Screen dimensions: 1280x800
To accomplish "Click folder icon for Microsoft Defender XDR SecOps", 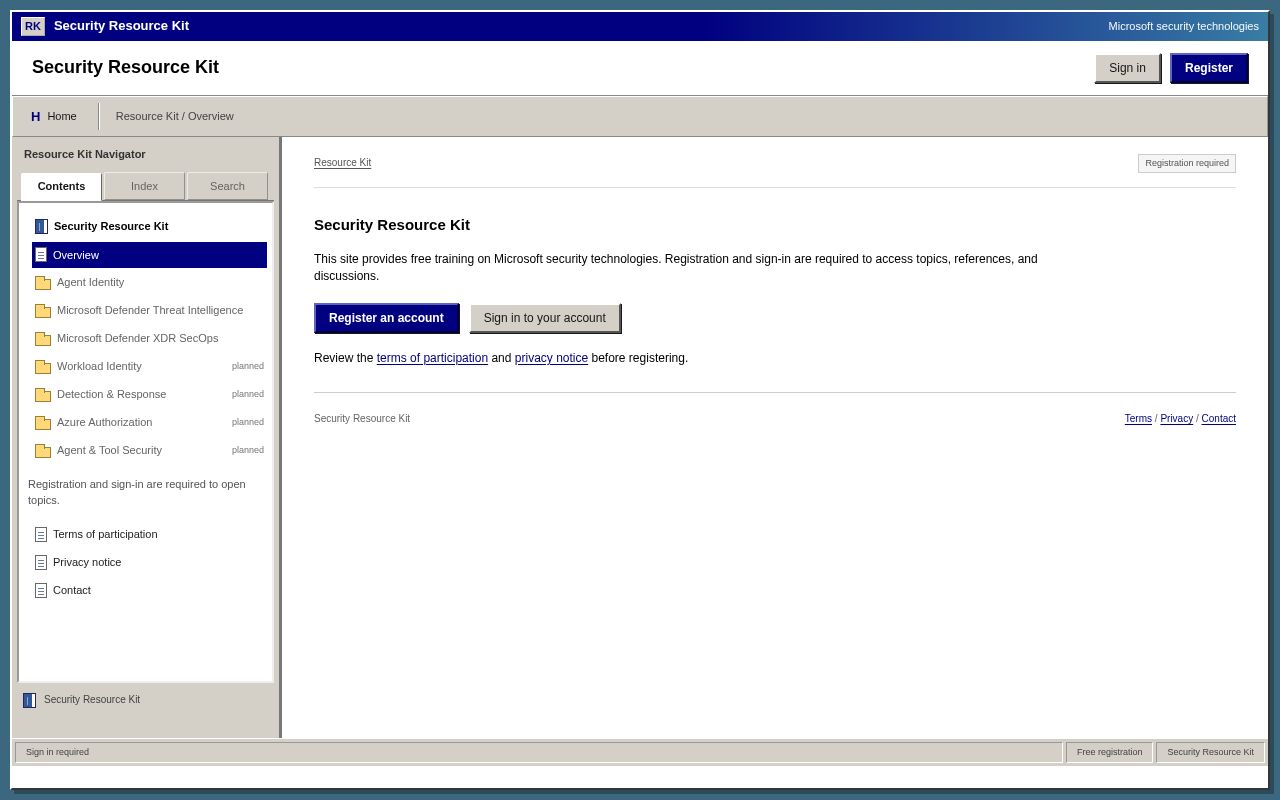I will point(43,339).
